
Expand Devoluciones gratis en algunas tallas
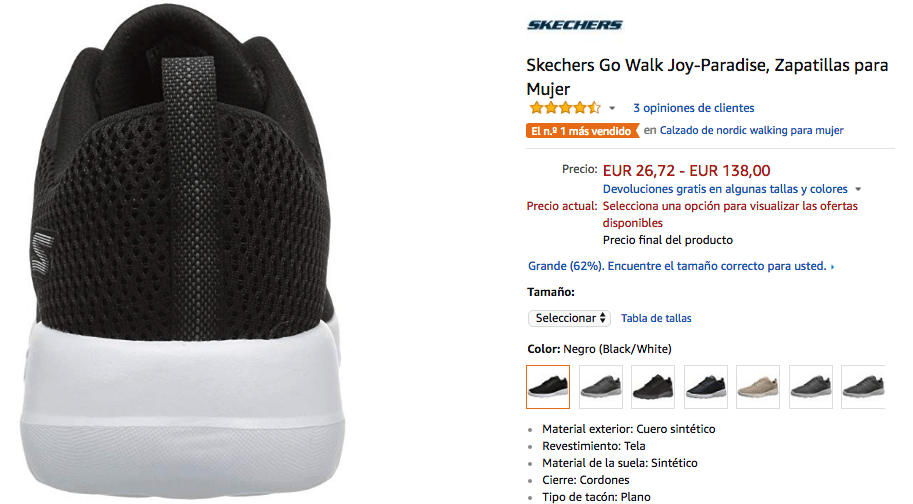point(731,189)
